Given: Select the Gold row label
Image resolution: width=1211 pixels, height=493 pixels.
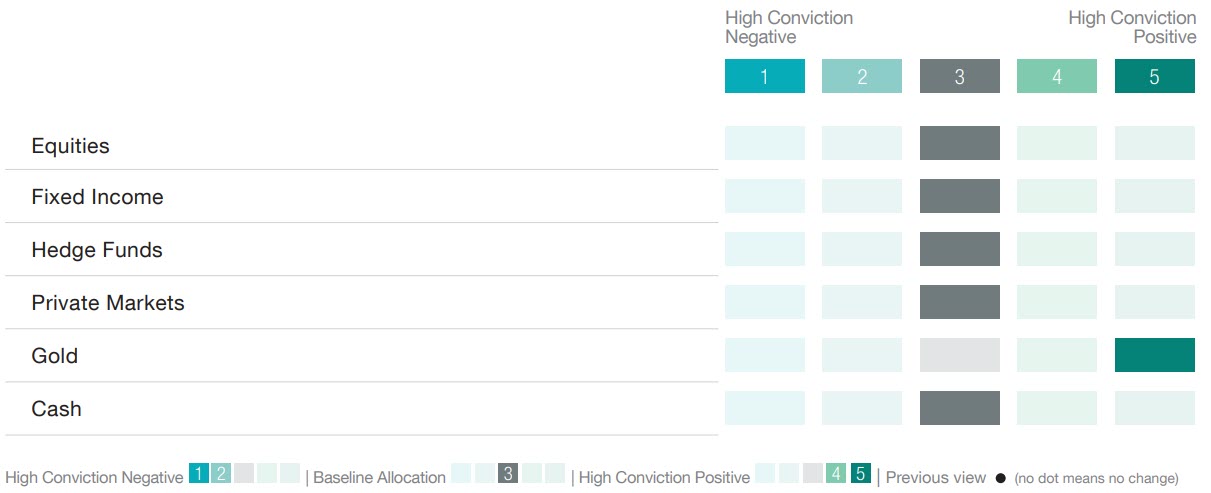Looking at the screenshot, I should [x=54, y=356].
